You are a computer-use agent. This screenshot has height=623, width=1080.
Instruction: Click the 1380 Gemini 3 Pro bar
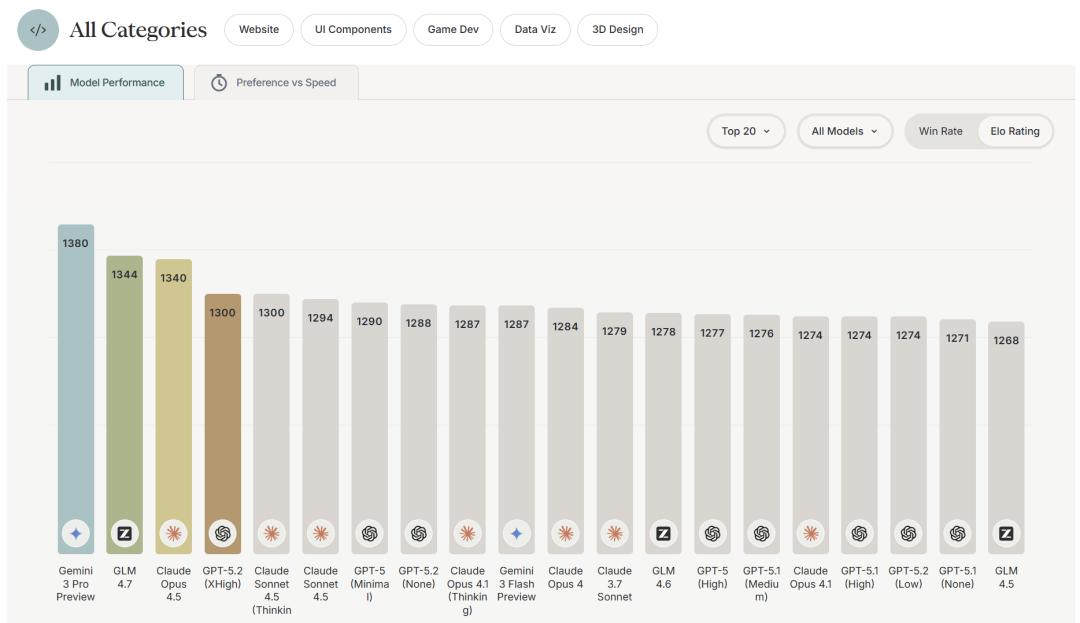76,380
